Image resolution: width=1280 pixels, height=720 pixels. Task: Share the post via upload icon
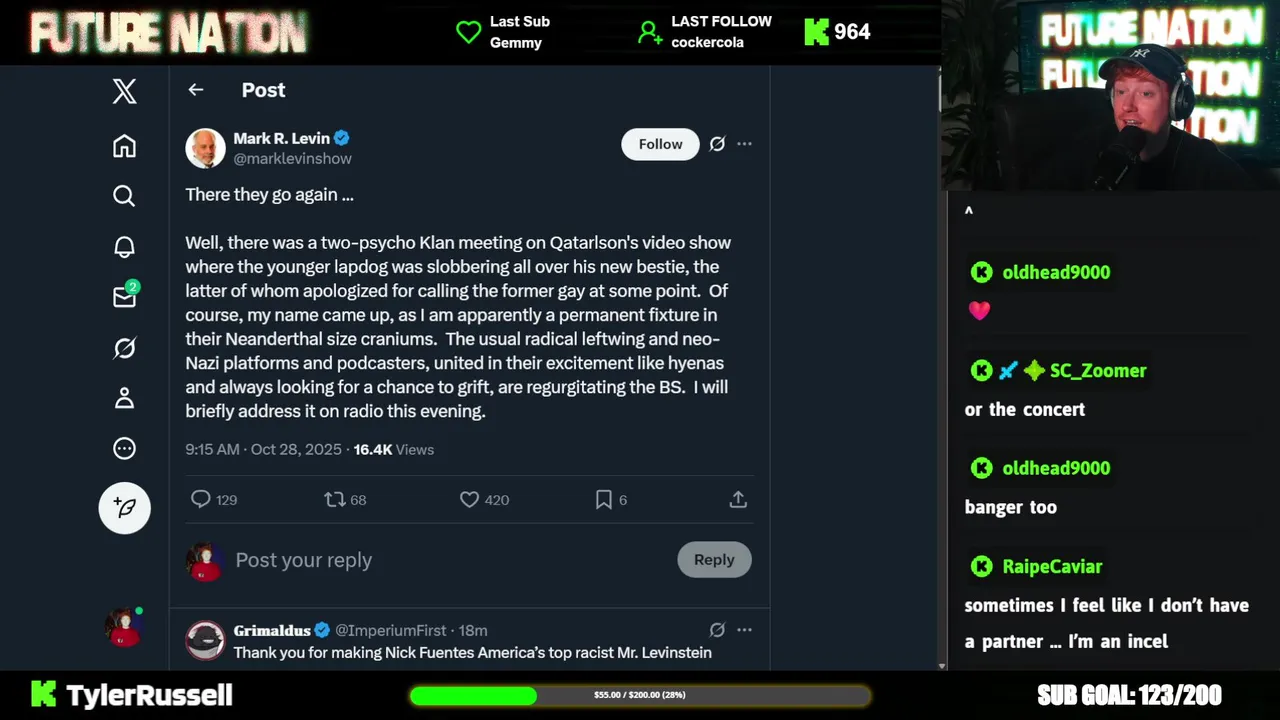click(738, 499)
